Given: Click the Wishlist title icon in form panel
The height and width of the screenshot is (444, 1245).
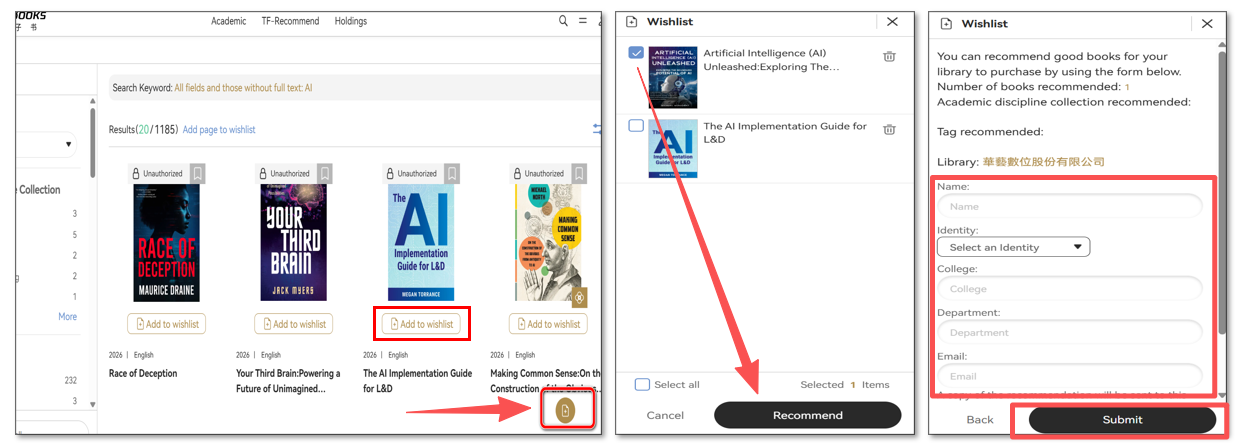Looking at the screenshot, I should coord(946,23).
